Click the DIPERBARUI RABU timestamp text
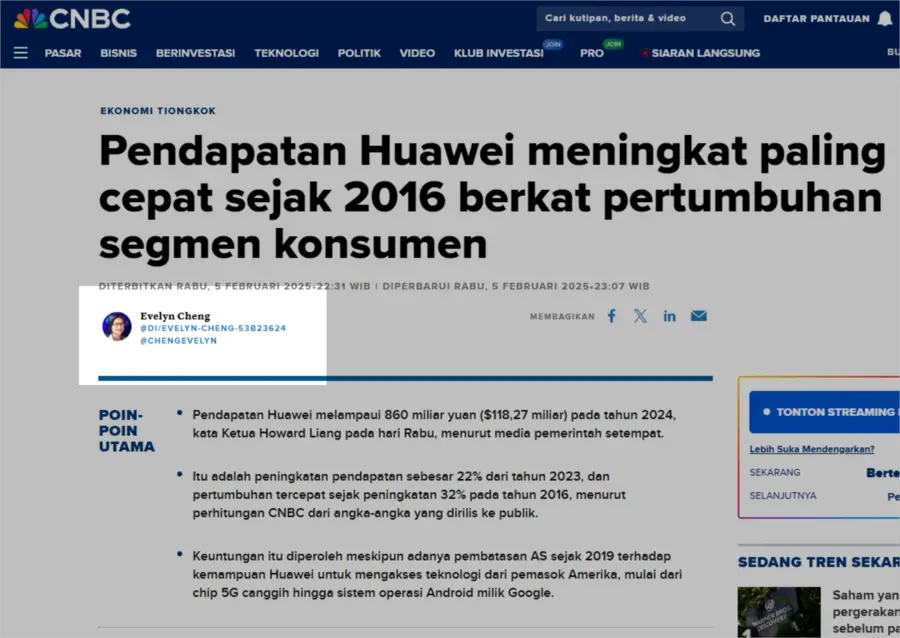 click(516, 286)
